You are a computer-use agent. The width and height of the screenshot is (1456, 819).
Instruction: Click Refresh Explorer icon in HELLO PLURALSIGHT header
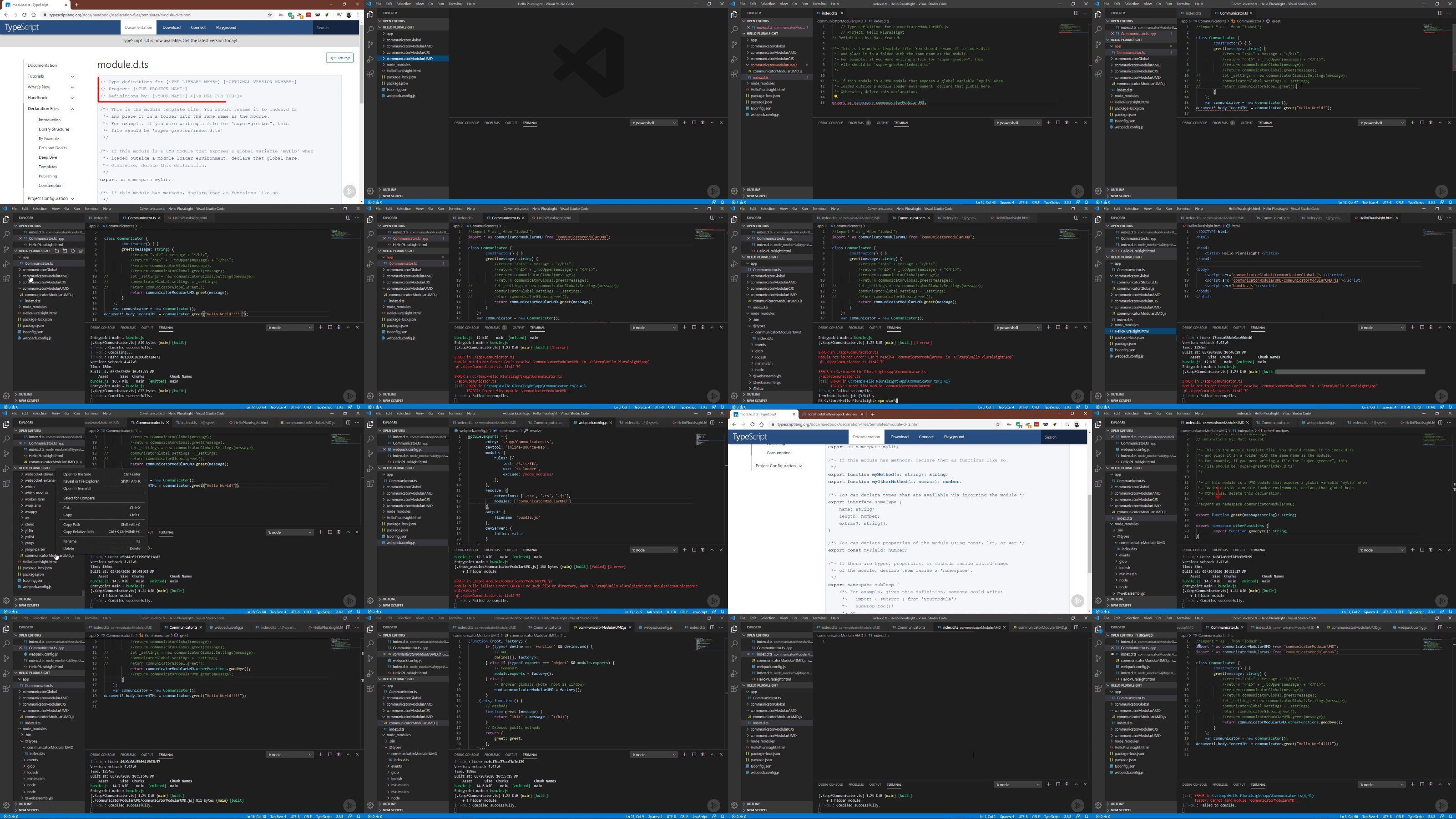[72, 251]
